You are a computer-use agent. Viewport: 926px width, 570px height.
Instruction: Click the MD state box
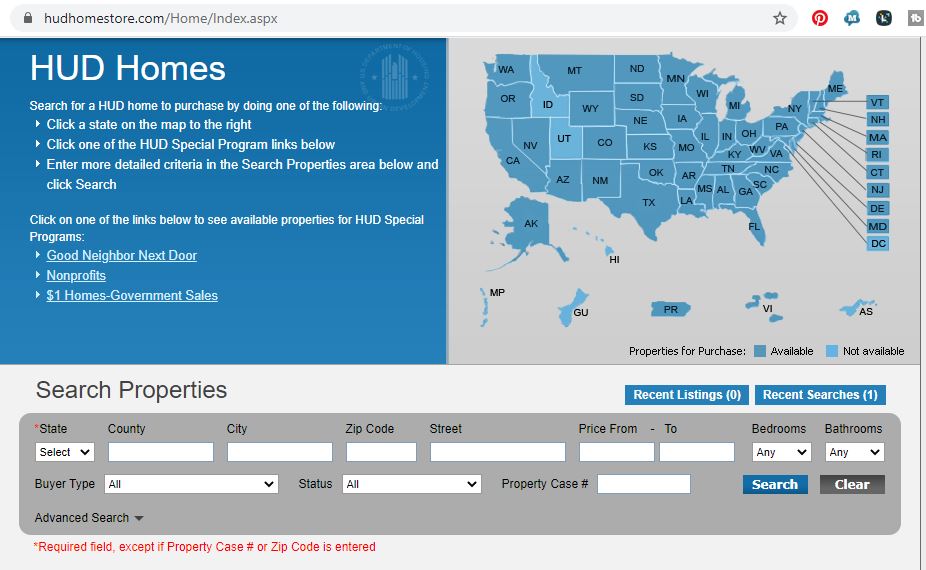[877, 226]
